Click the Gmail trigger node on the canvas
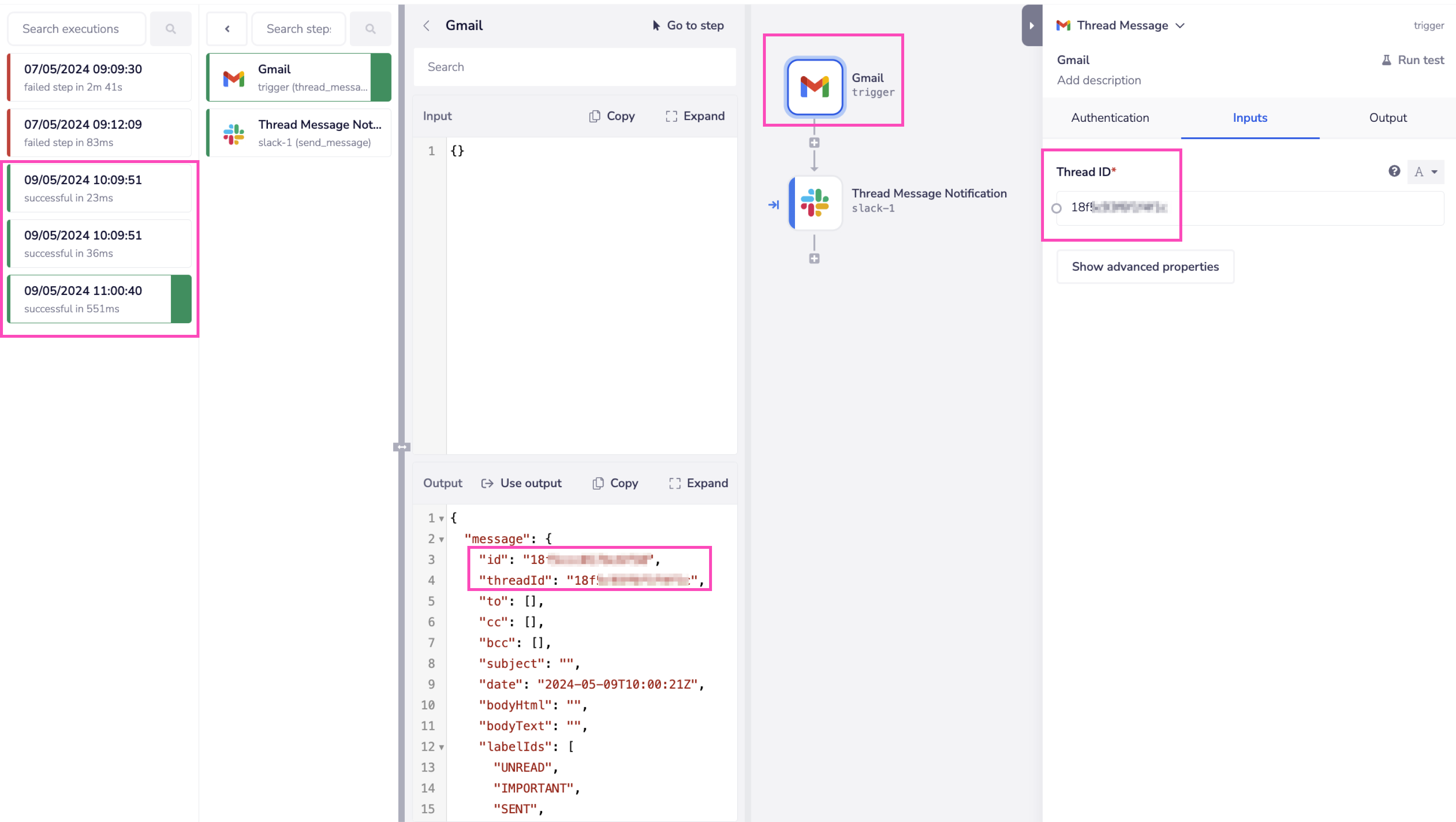Screen dimensions: 1456x822 pyautogui.click(x=814, y=86)
